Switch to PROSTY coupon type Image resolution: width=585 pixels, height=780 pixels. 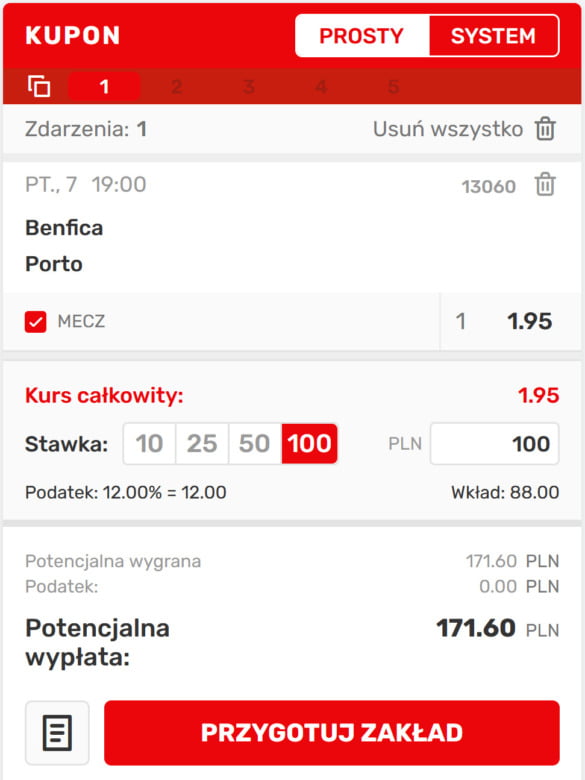(362, 36)
